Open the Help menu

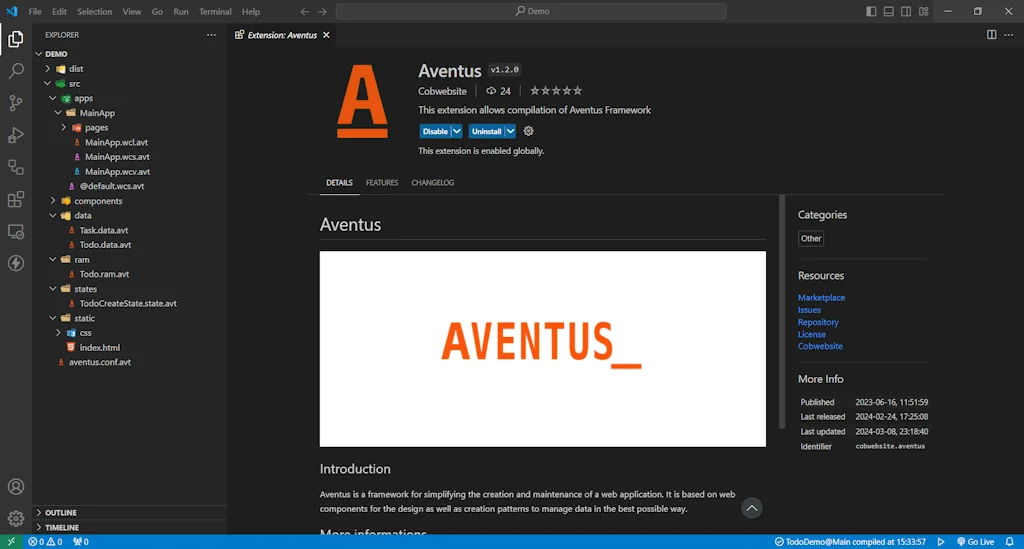(251, 11)
